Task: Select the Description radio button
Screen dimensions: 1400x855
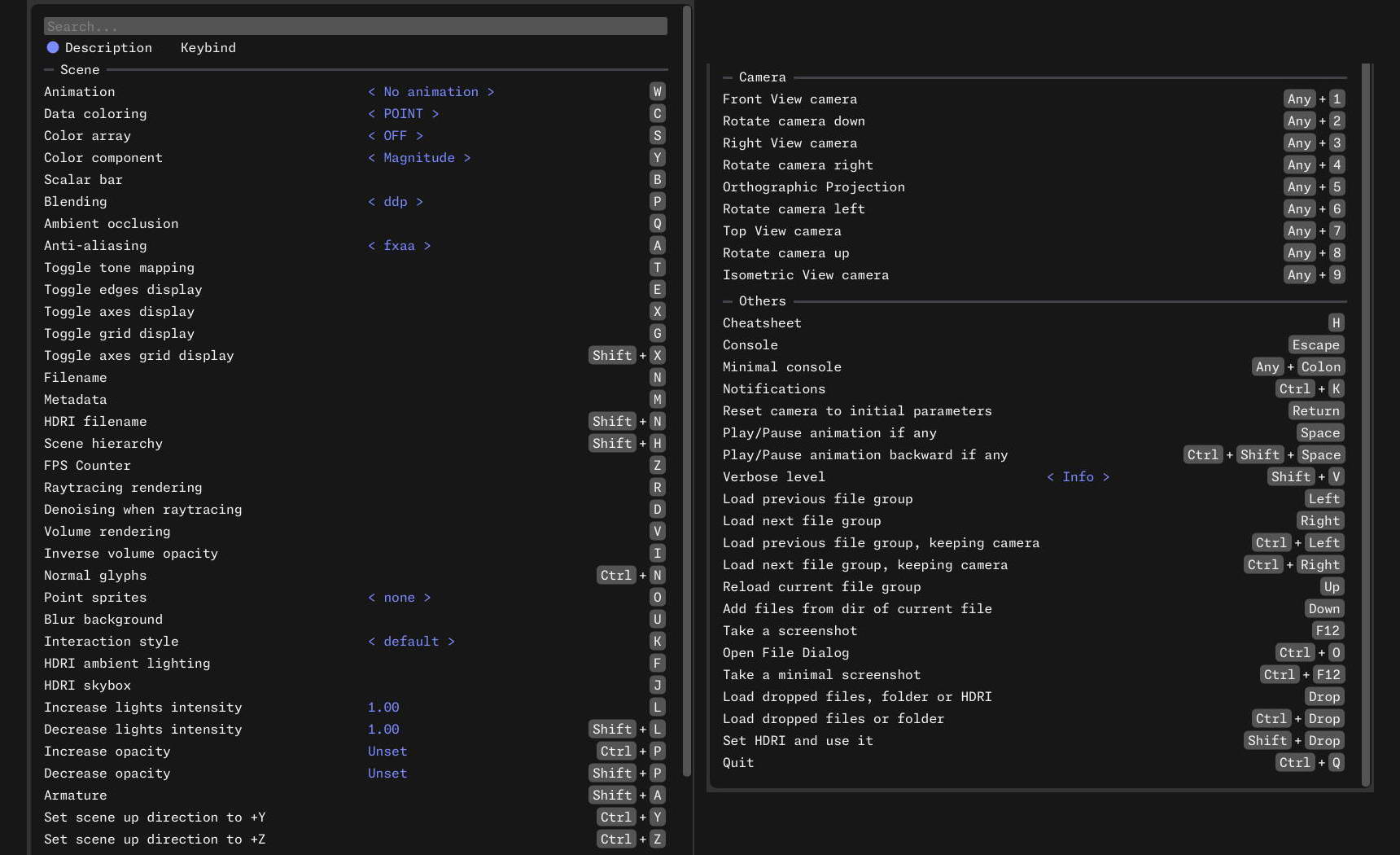Action: coord(53,47)
